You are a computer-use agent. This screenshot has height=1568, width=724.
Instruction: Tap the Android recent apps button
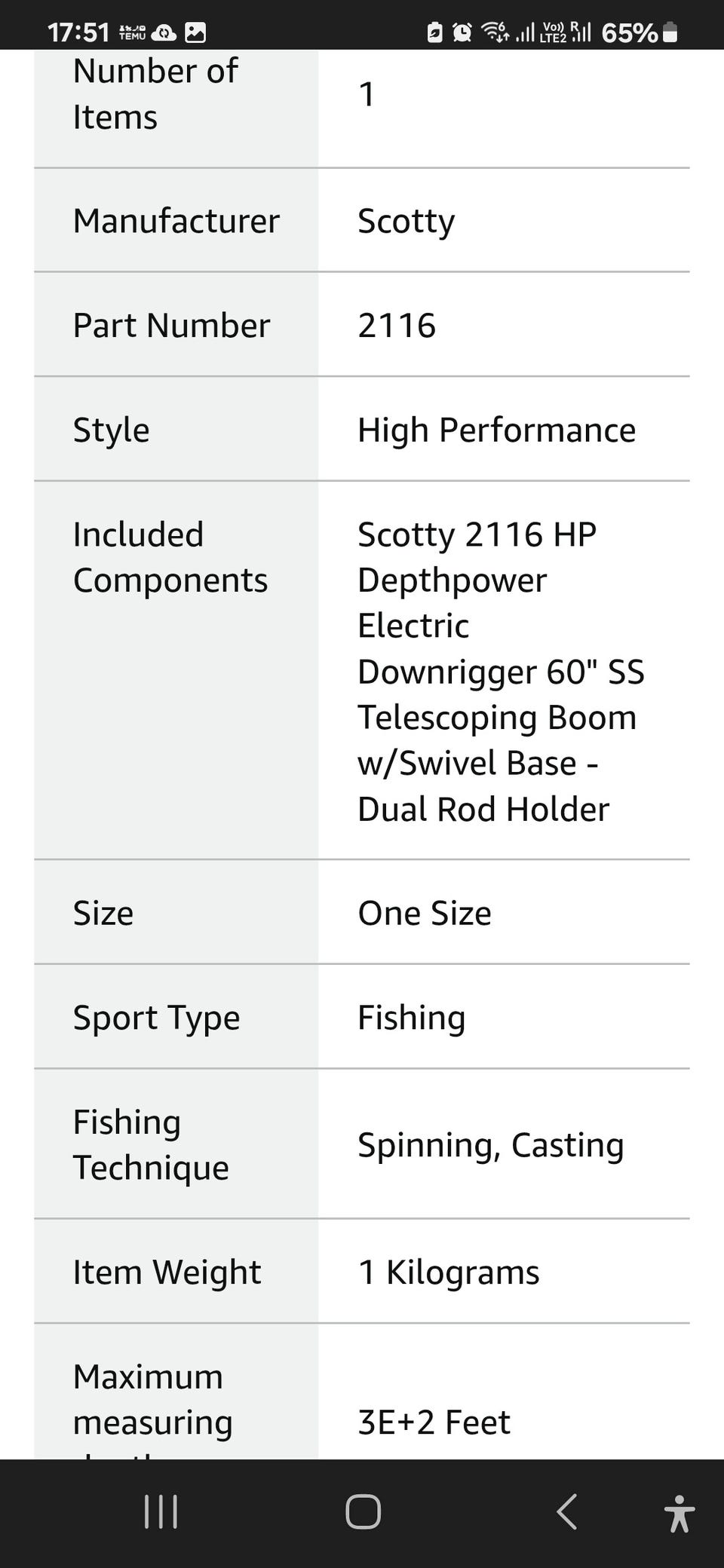161,1511
